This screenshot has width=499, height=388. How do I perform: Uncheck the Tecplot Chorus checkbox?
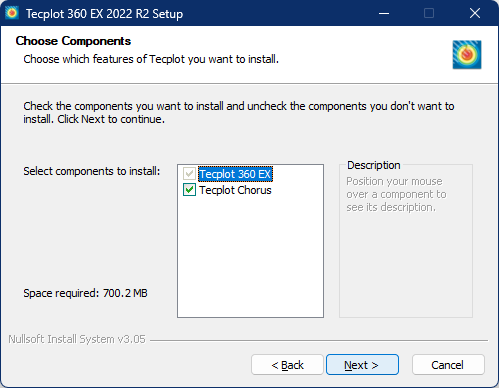pyautogui.click(x=189, y=190)
